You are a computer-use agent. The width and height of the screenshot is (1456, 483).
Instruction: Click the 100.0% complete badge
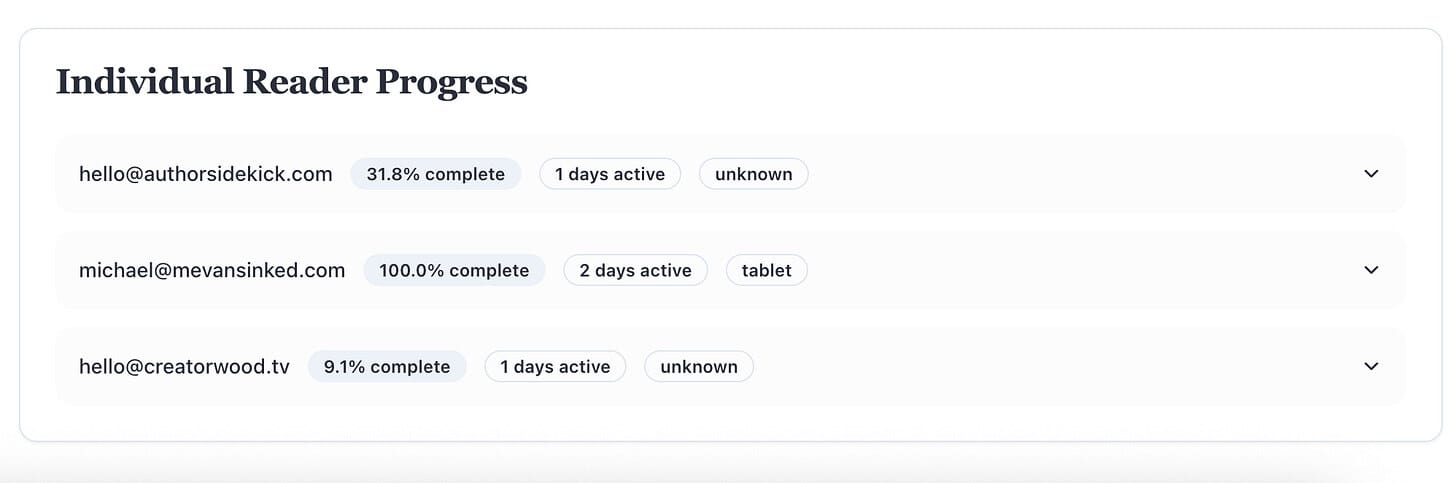(x=454, y=270)
